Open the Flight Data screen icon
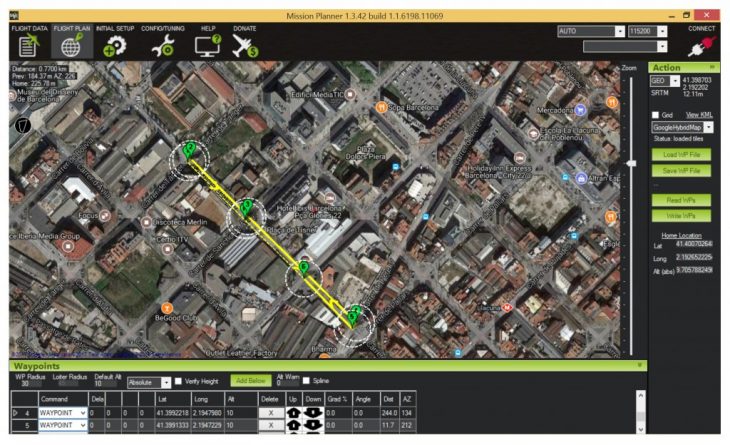Viewport: 730px width, 445px height. click(28, 44)
